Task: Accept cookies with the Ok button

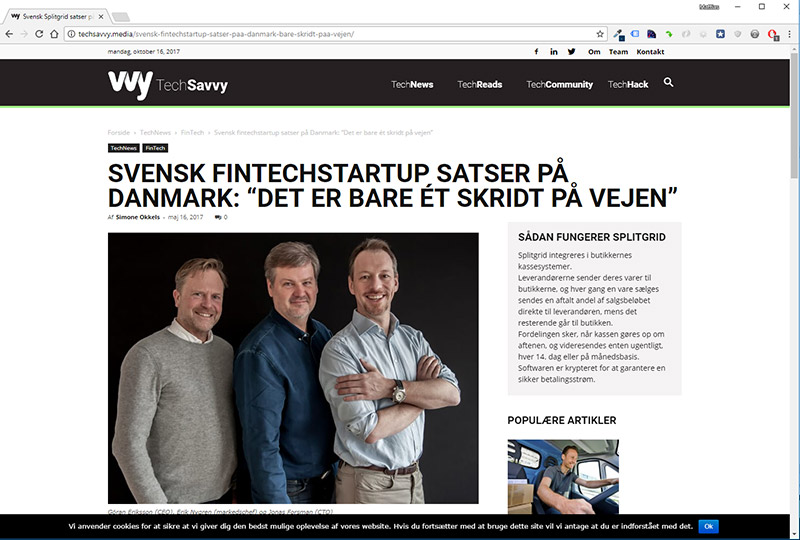Action: pyautogui.click(x=708, y=526)
